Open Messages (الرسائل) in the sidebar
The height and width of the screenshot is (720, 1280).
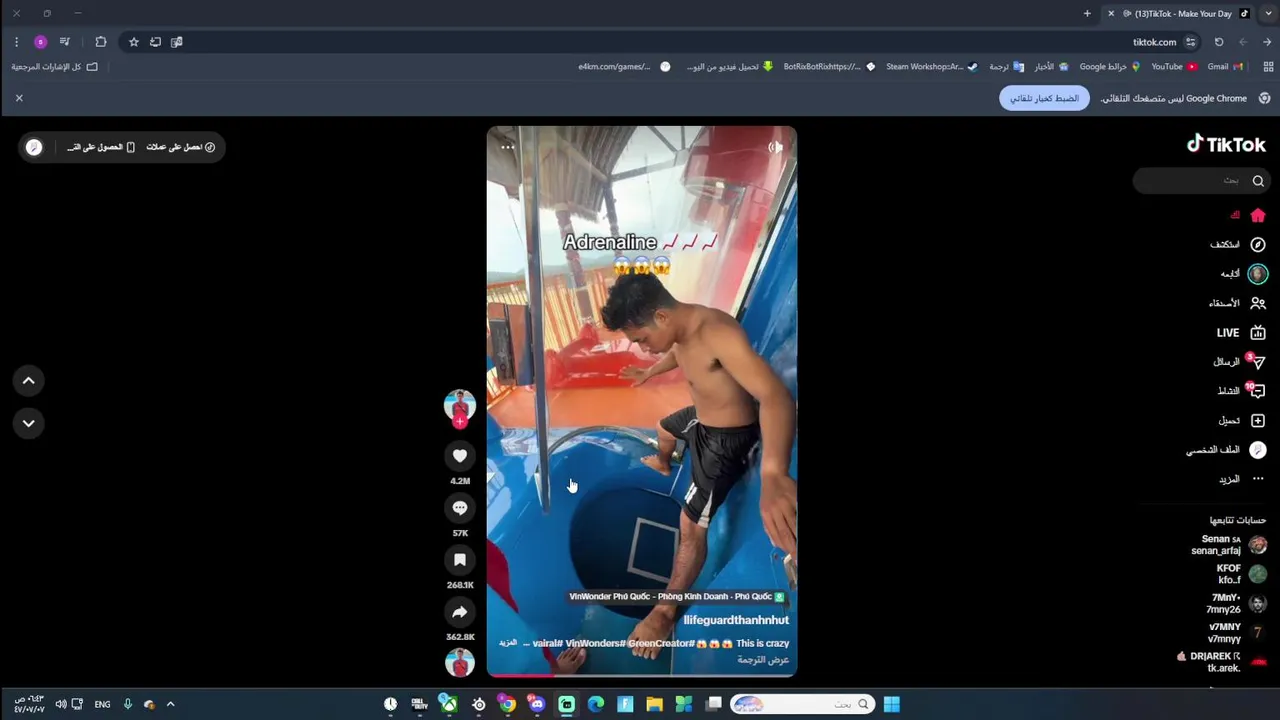coord(1240,362)
